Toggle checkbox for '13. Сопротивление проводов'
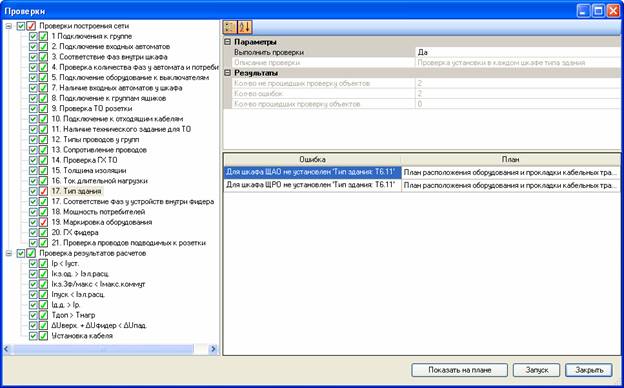 33,150
